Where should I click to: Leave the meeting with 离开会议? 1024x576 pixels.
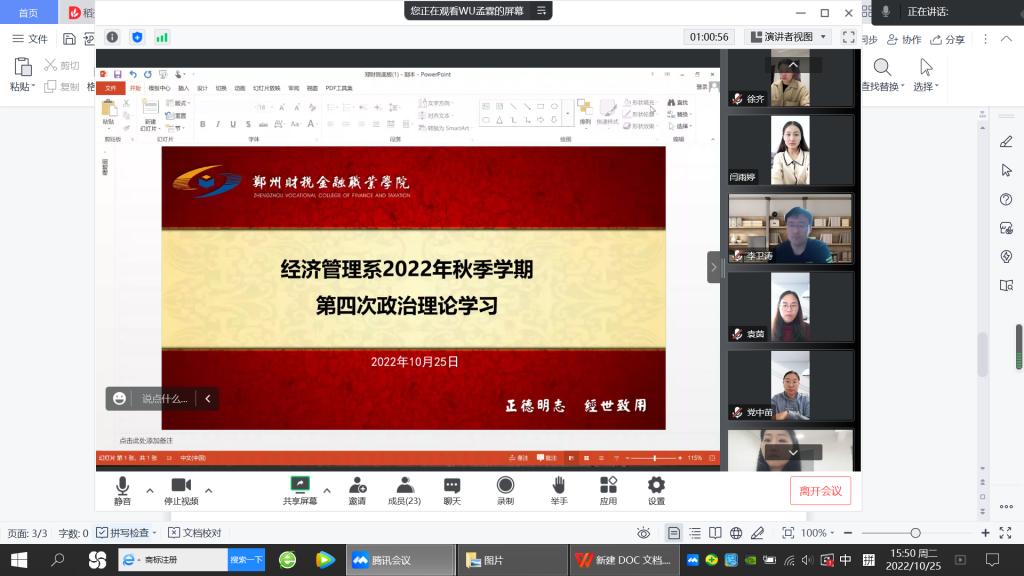click(820, 490)
